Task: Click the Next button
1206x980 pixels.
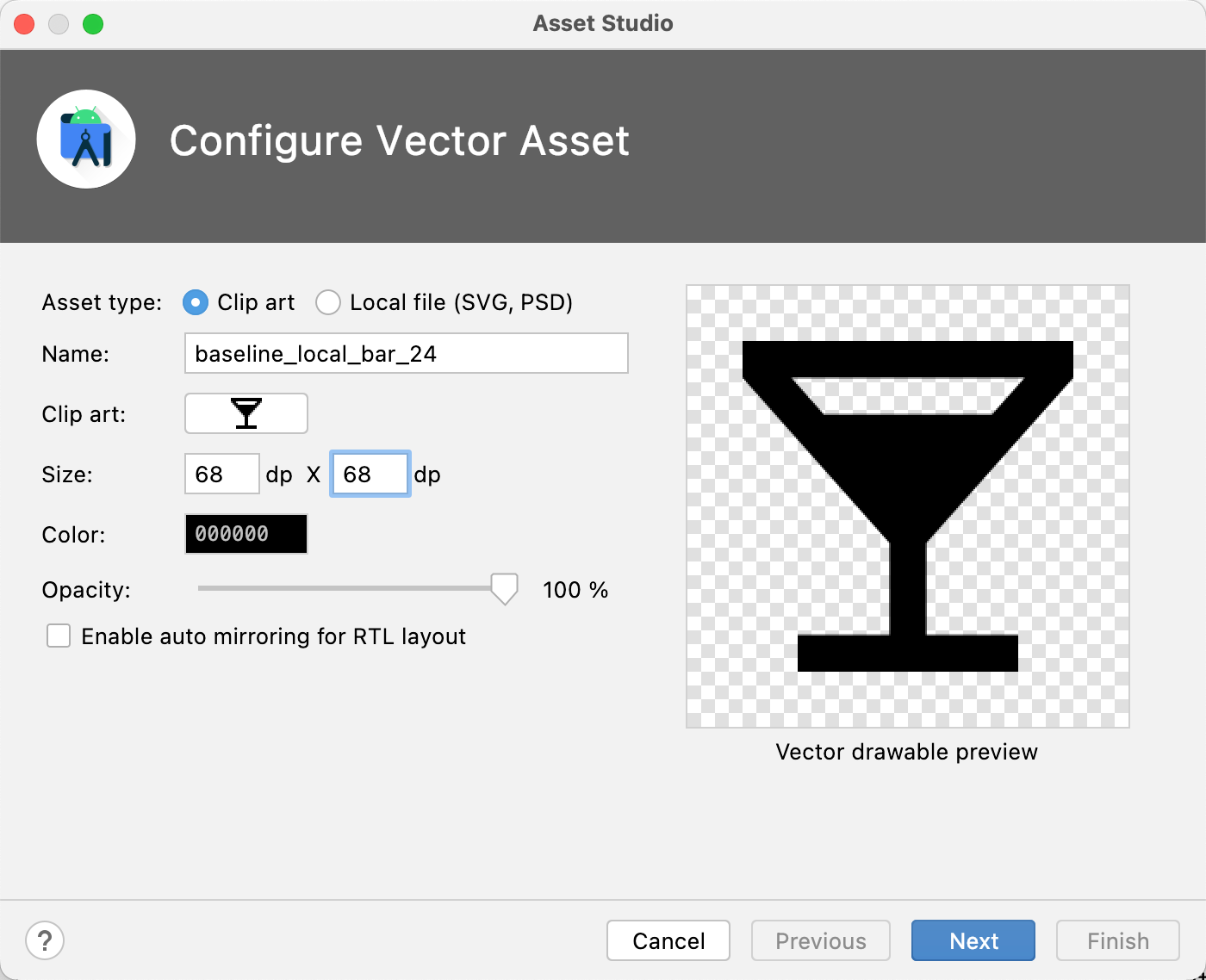Action: [973, 940]
